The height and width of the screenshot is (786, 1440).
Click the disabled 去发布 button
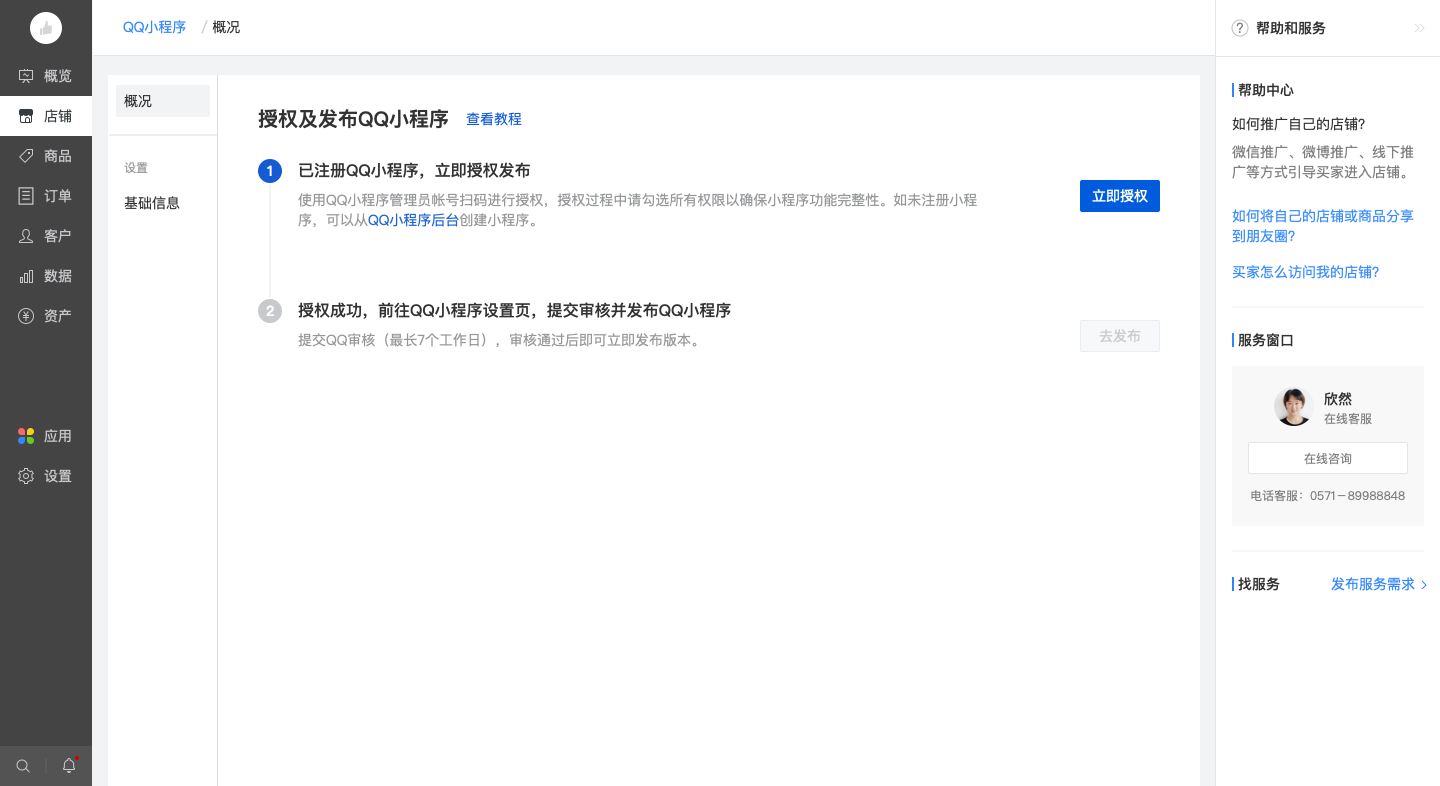(1120, 336)
